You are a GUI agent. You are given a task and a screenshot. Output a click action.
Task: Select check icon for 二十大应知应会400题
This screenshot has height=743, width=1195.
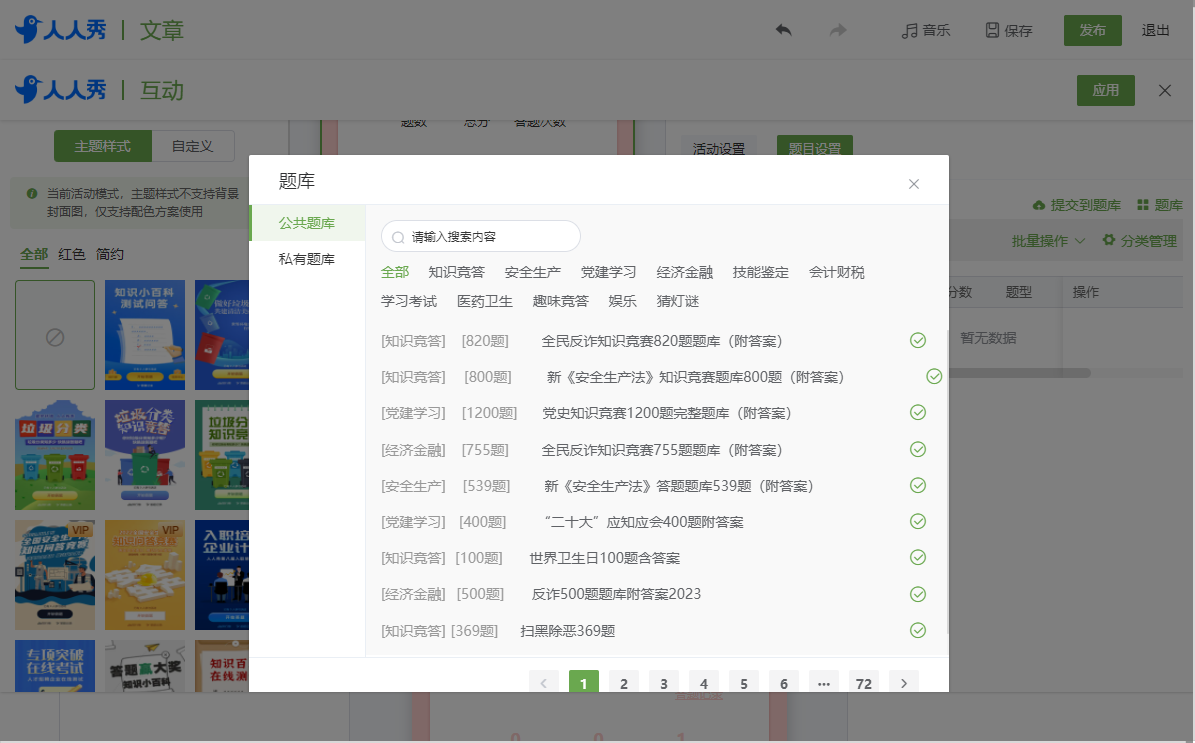pos(918,521)
